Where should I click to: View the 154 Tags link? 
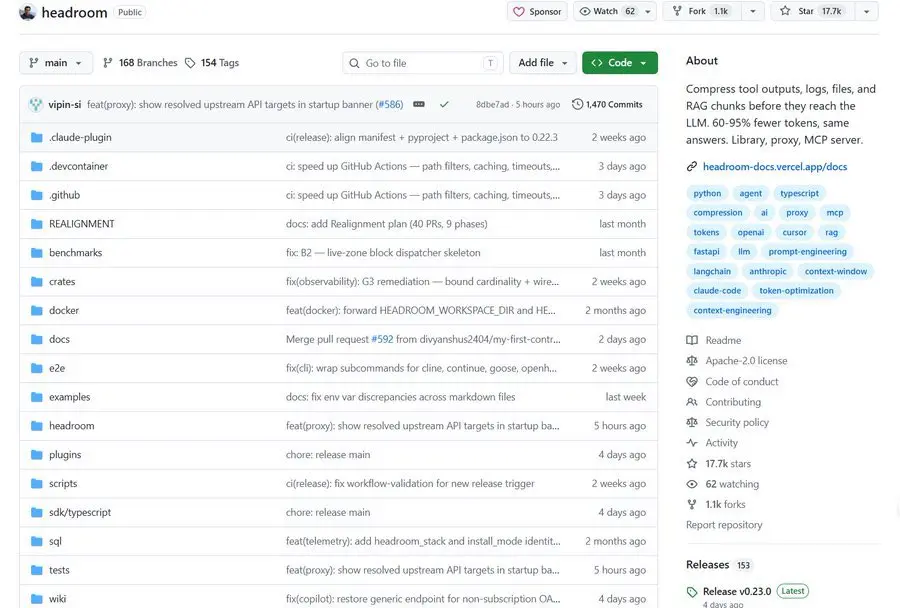212,63
